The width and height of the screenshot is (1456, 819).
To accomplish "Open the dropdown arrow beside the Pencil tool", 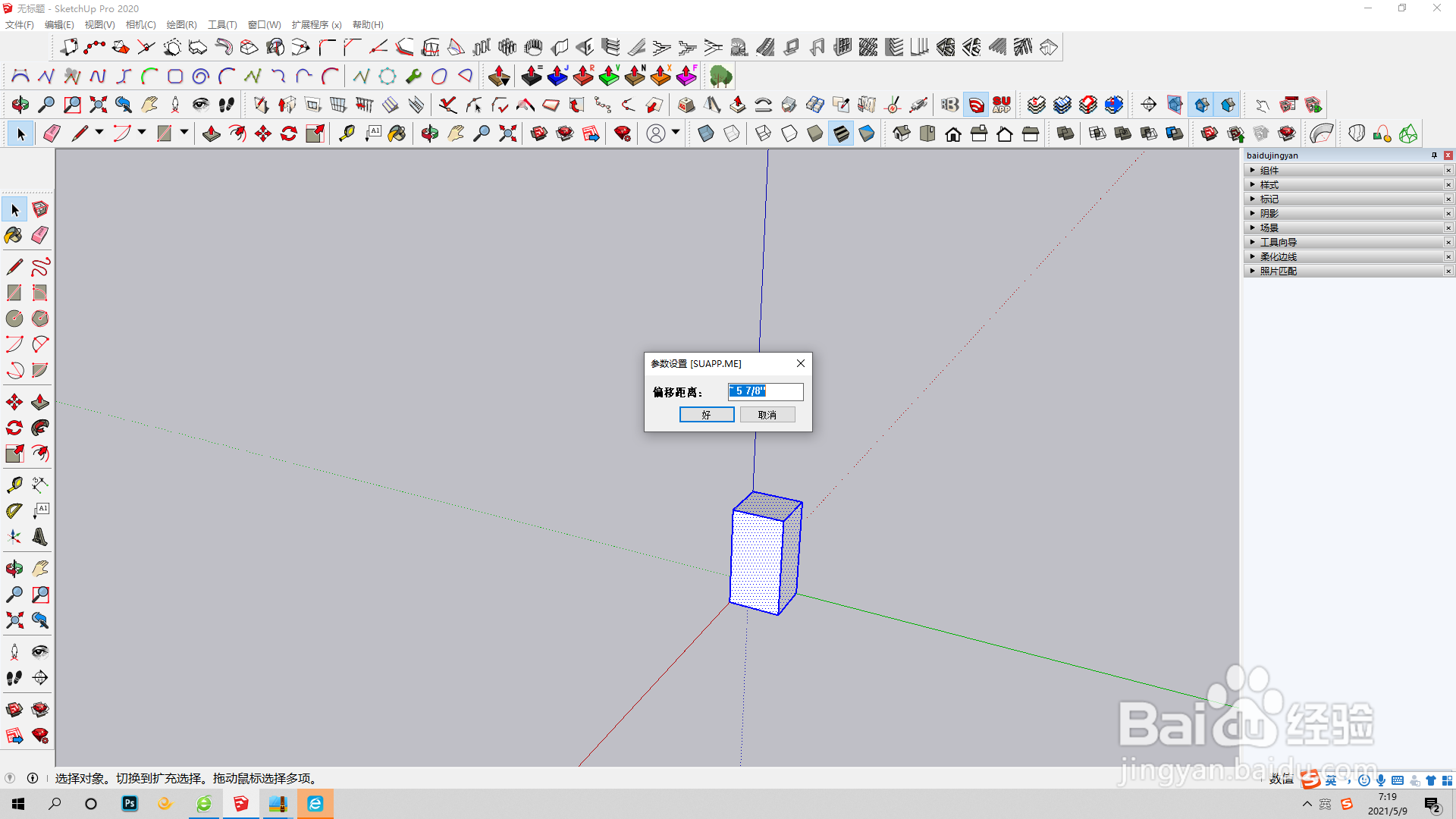I will (x=99, y=133).
